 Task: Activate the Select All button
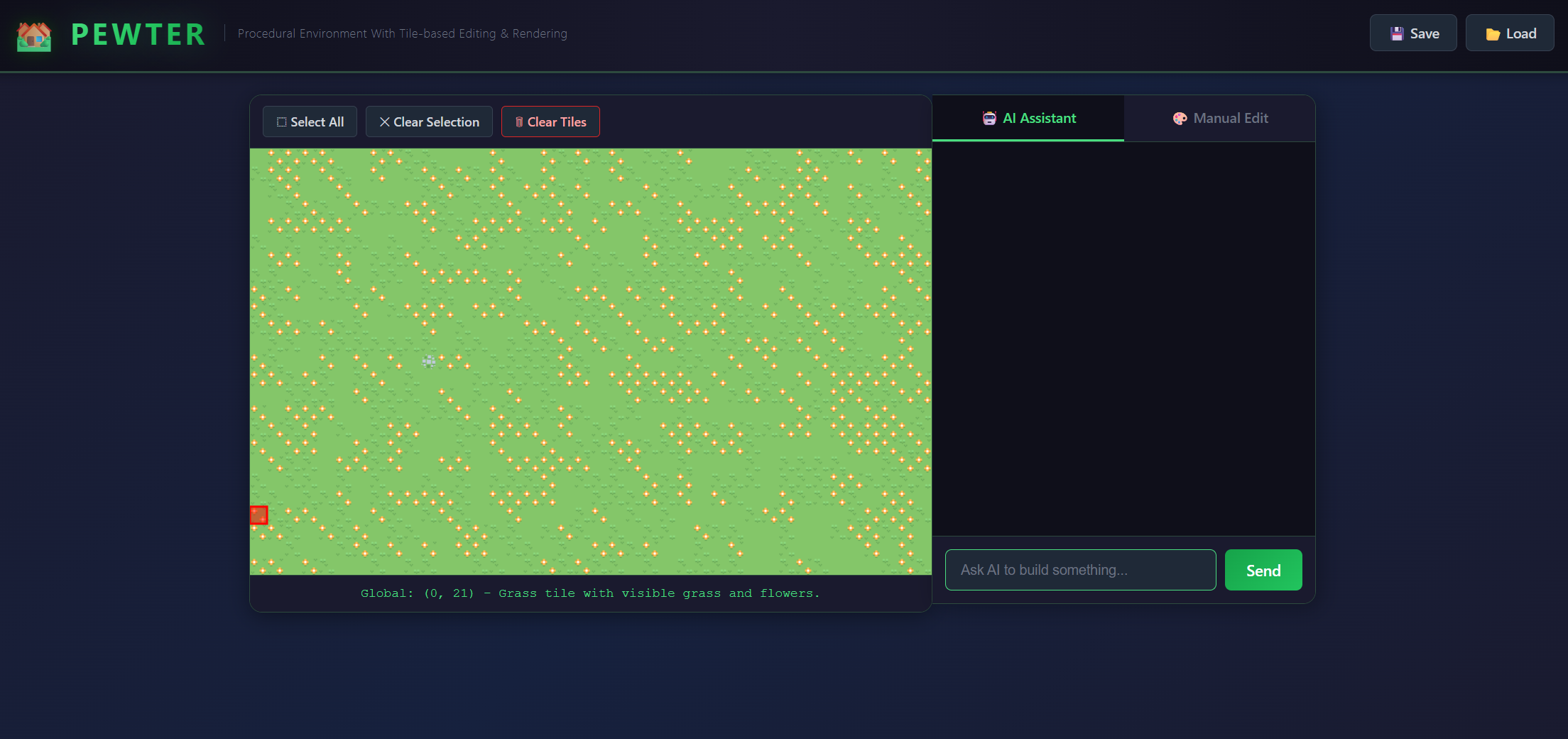click(310, 122)
